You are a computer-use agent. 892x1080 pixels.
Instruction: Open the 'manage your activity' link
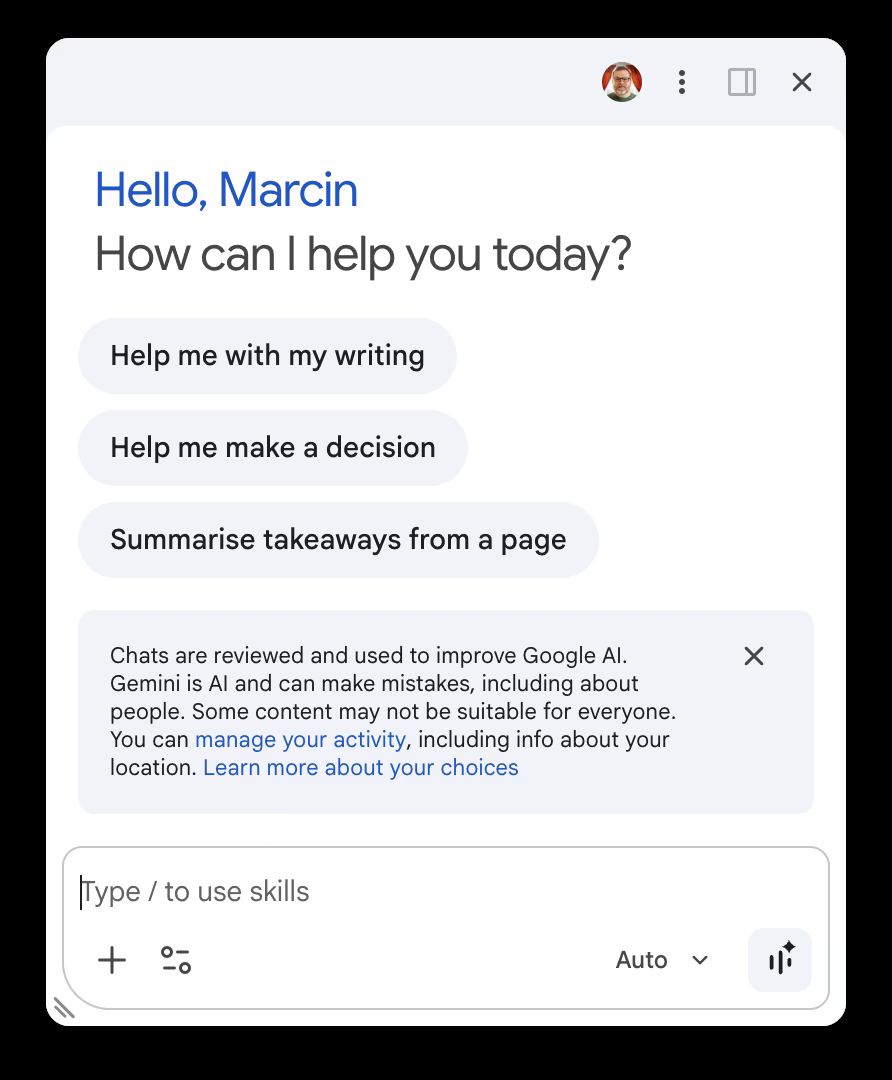pyautogui.click(x=300, y=740)
